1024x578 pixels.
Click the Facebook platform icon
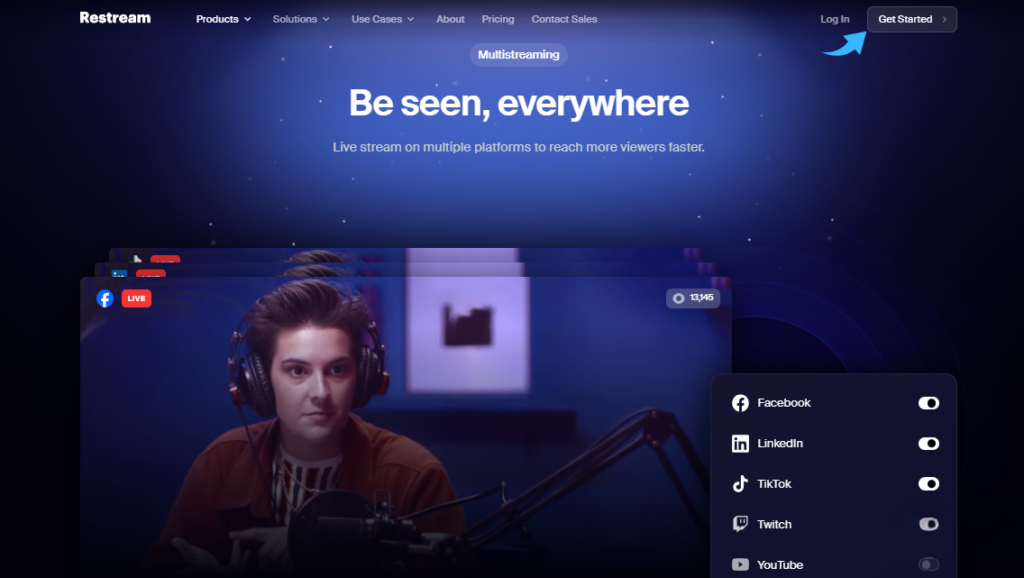point(740,403)
